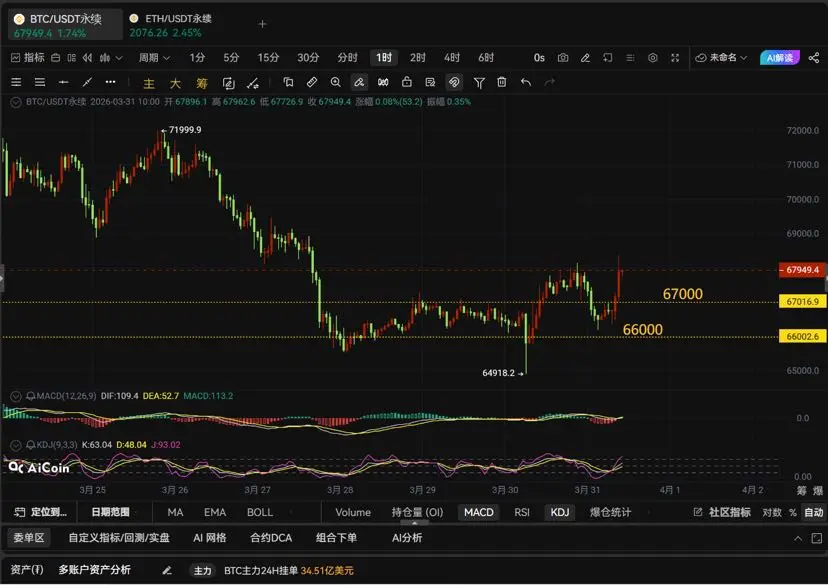
Task: Switch to the ETH/USDT永续 tab
Action: click(170, 25)
